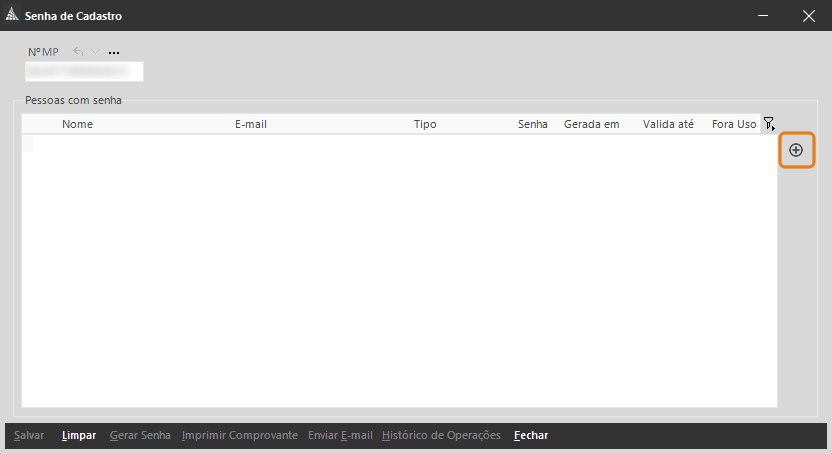832x454 pixels.
Task: Click the Limpar button
Action: 79,435
